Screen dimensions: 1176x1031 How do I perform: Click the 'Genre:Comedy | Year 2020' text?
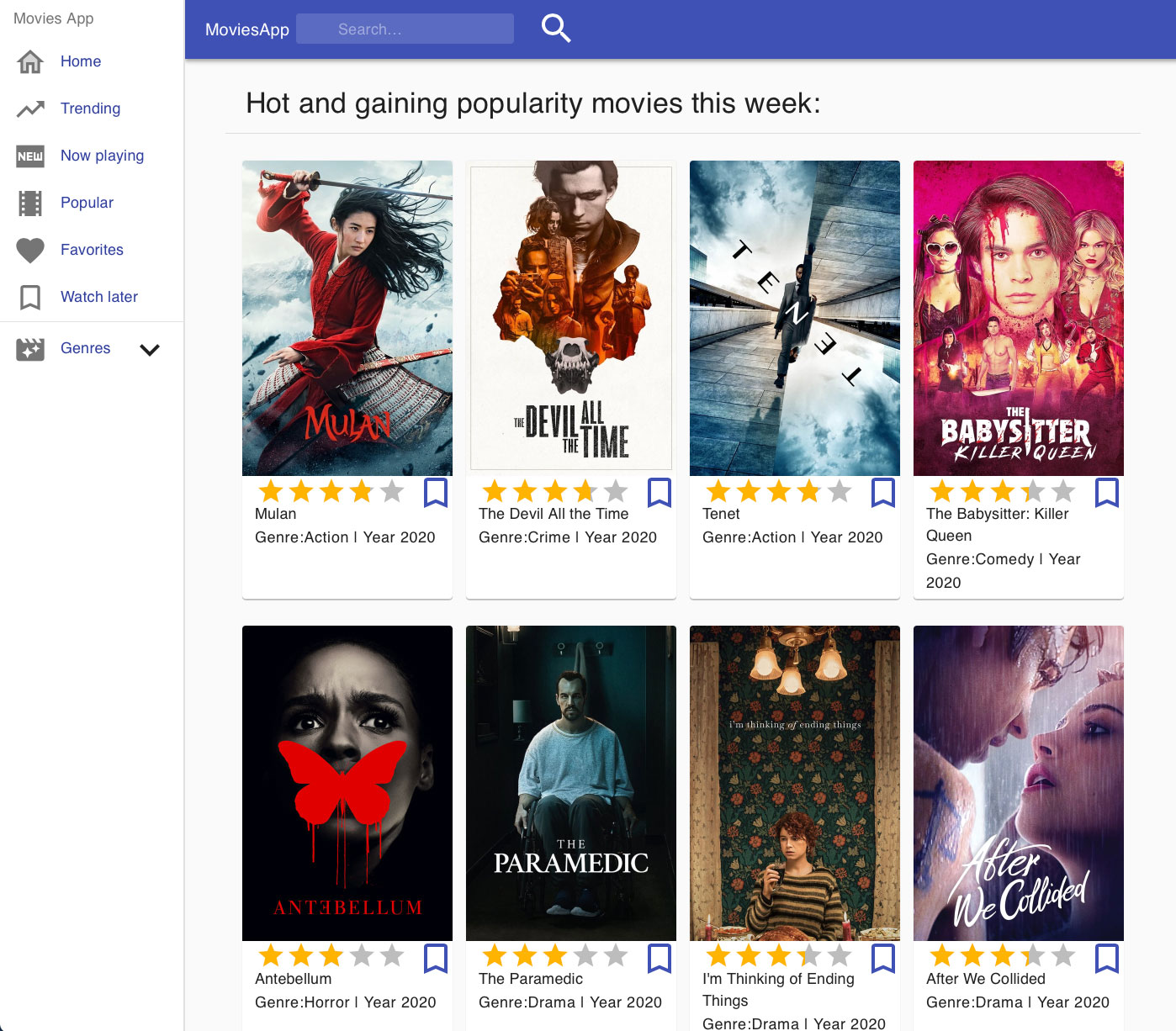(1004, 571)
